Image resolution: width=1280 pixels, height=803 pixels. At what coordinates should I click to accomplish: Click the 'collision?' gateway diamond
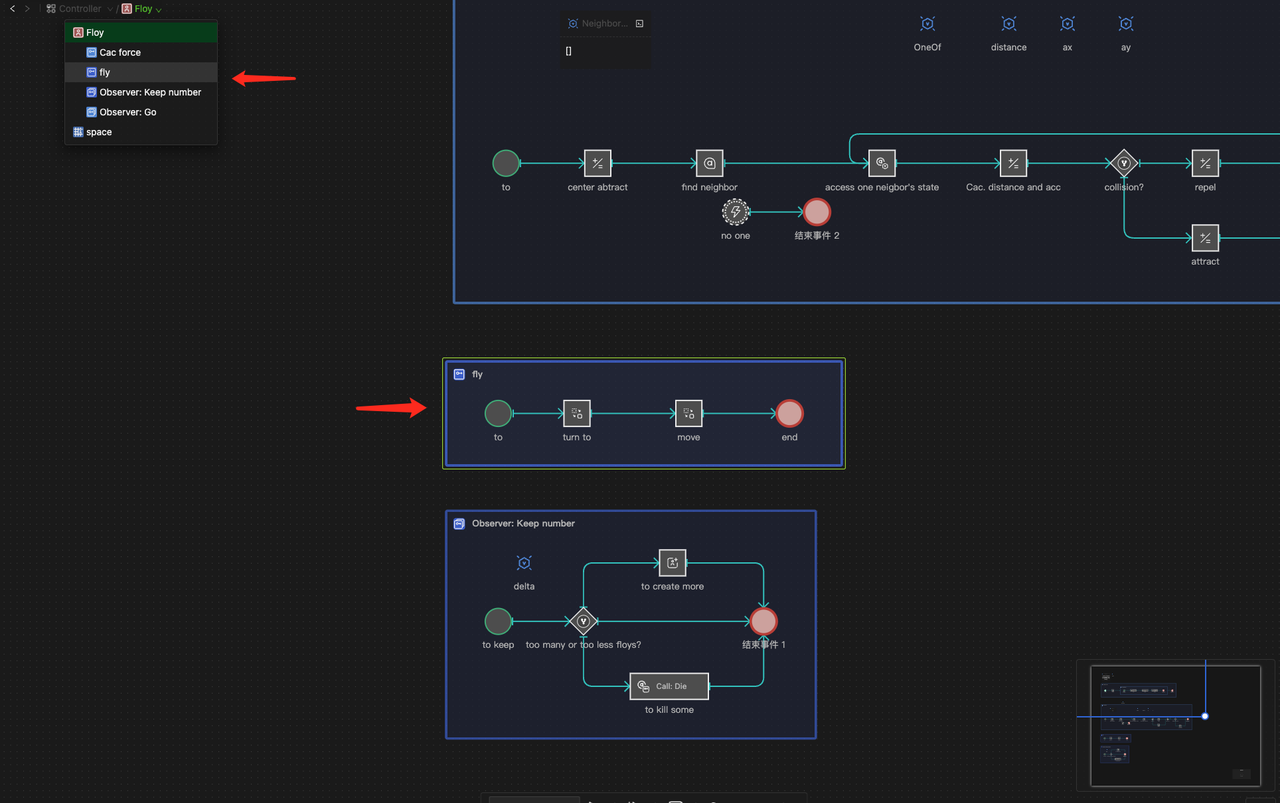point(1124,163)
